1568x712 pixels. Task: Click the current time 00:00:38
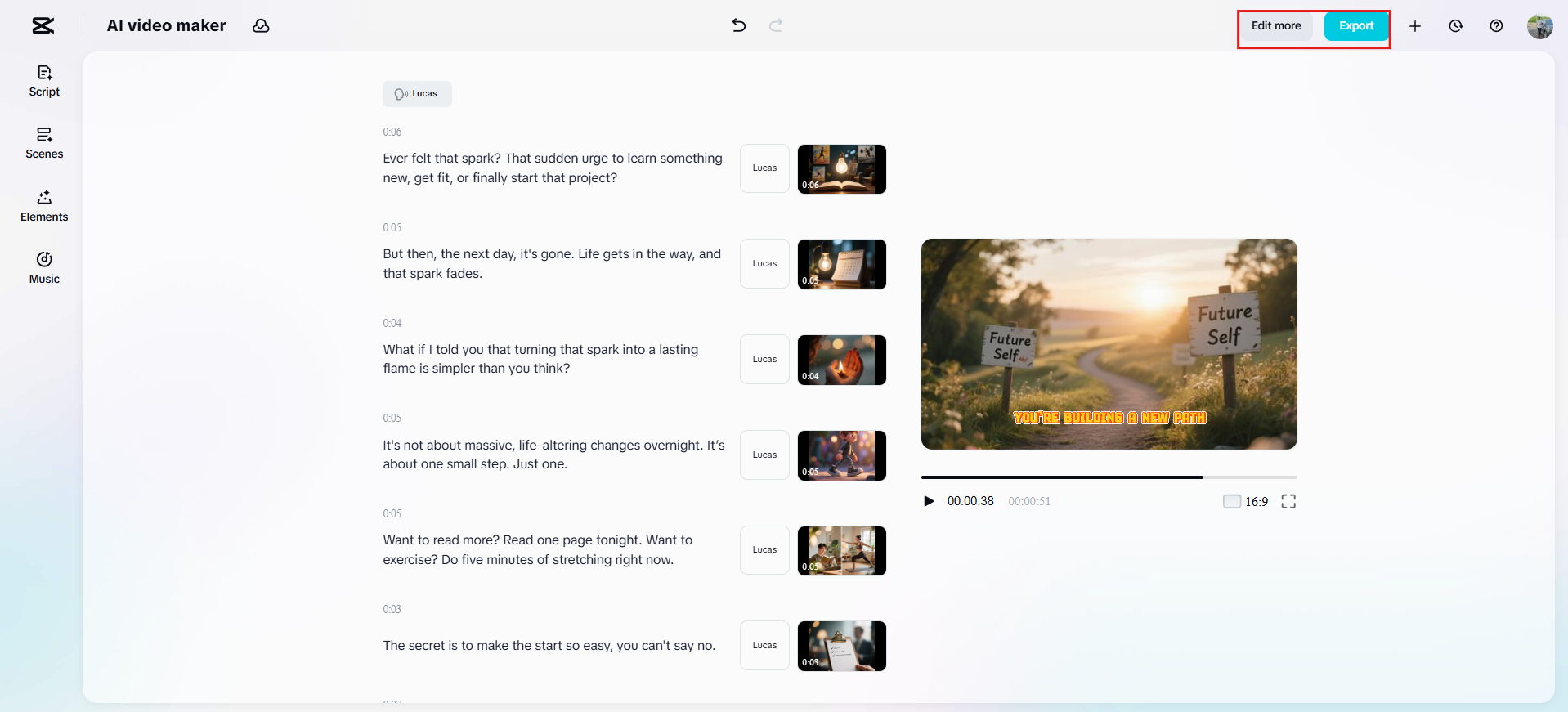click(970, 501)
